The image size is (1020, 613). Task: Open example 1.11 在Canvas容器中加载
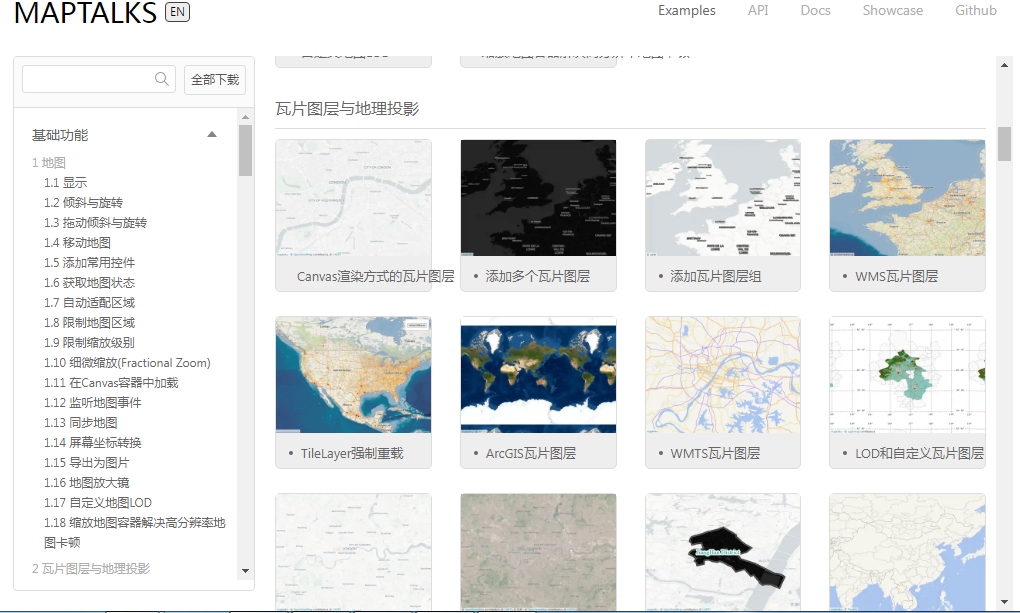point(111,383)
